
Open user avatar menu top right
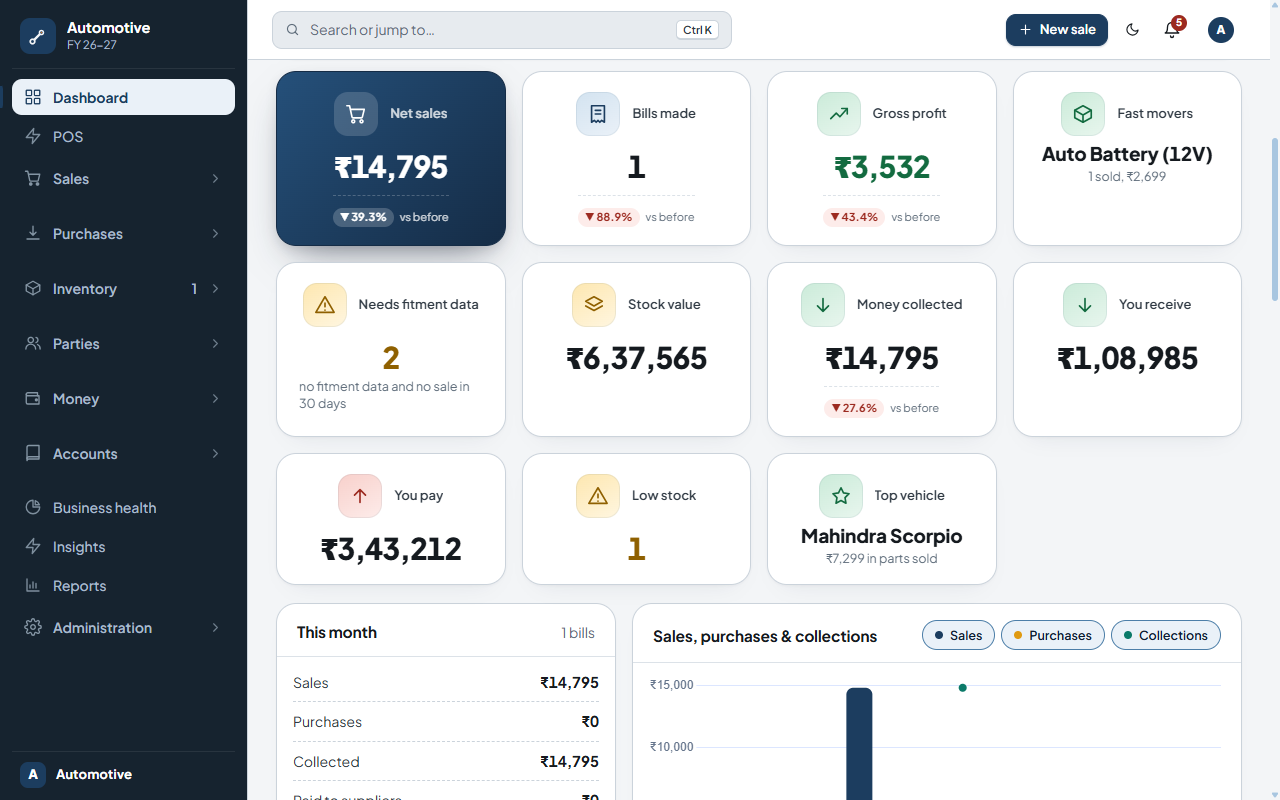click(1221, 30)
